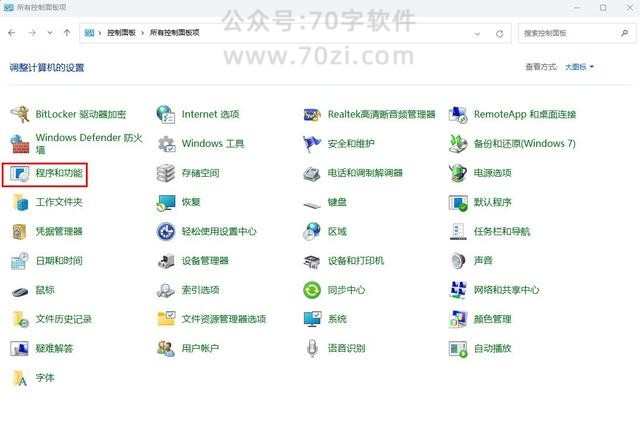The height and width of the screenshot is (430, 640).
Task: Open 声音 speaker icon
Action: coord(458,261)
